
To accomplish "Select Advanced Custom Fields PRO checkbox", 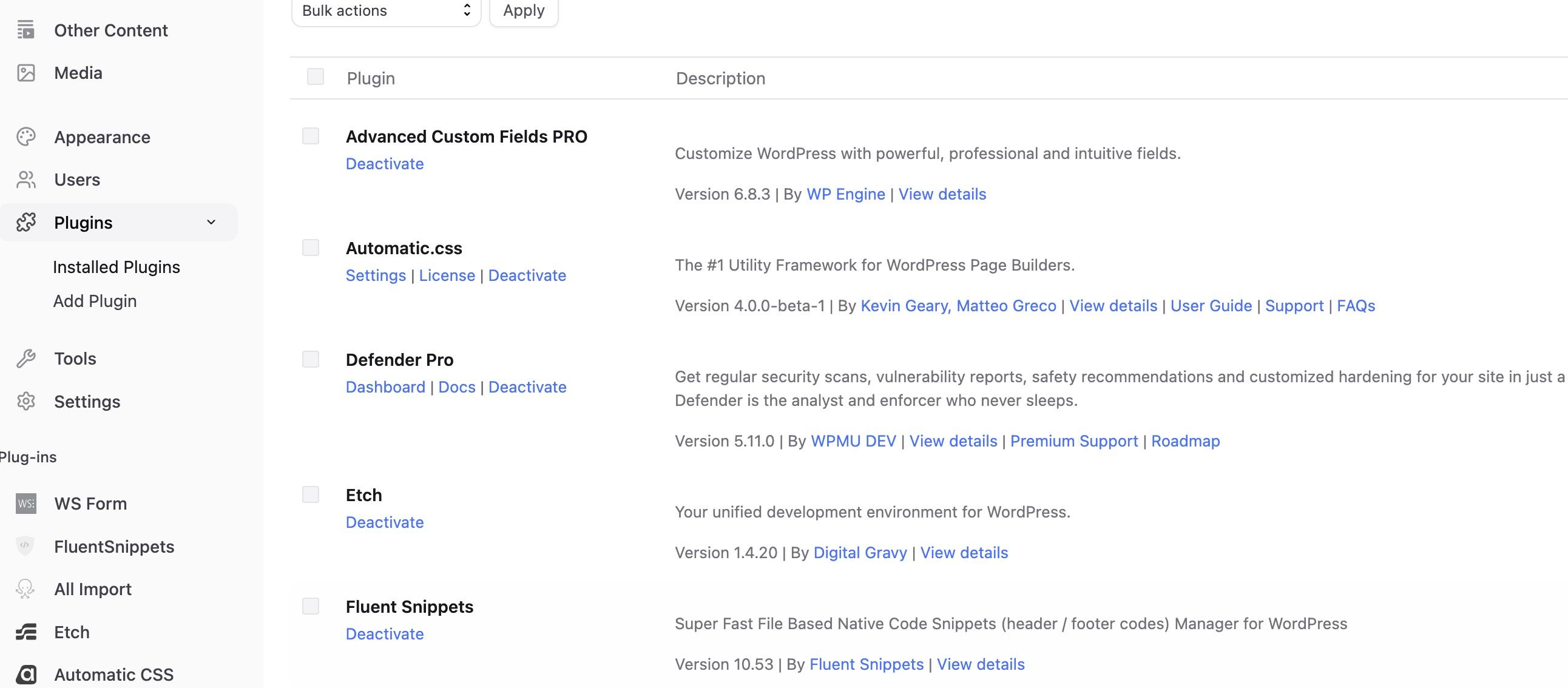I will pyautogui.click(x=311, y=136).
